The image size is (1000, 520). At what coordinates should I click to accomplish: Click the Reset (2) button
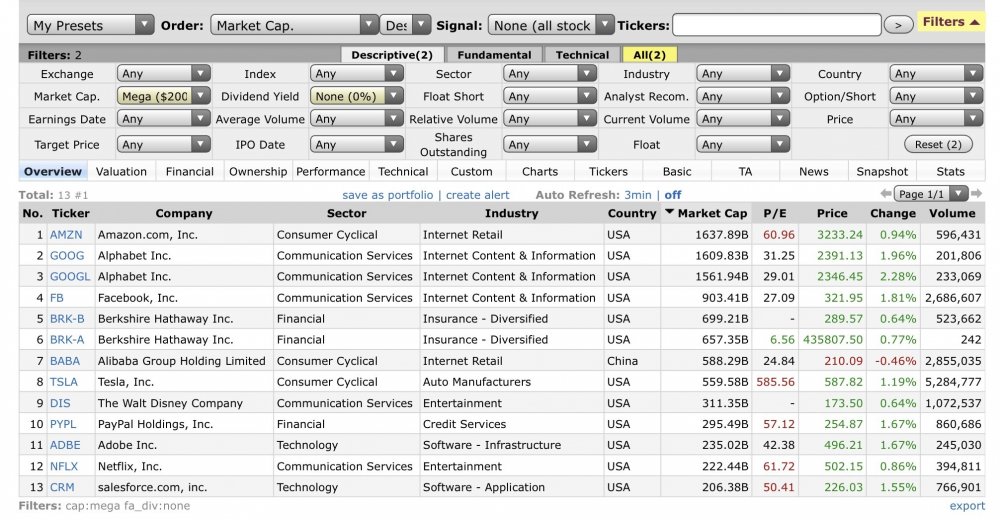pos(936,145)
